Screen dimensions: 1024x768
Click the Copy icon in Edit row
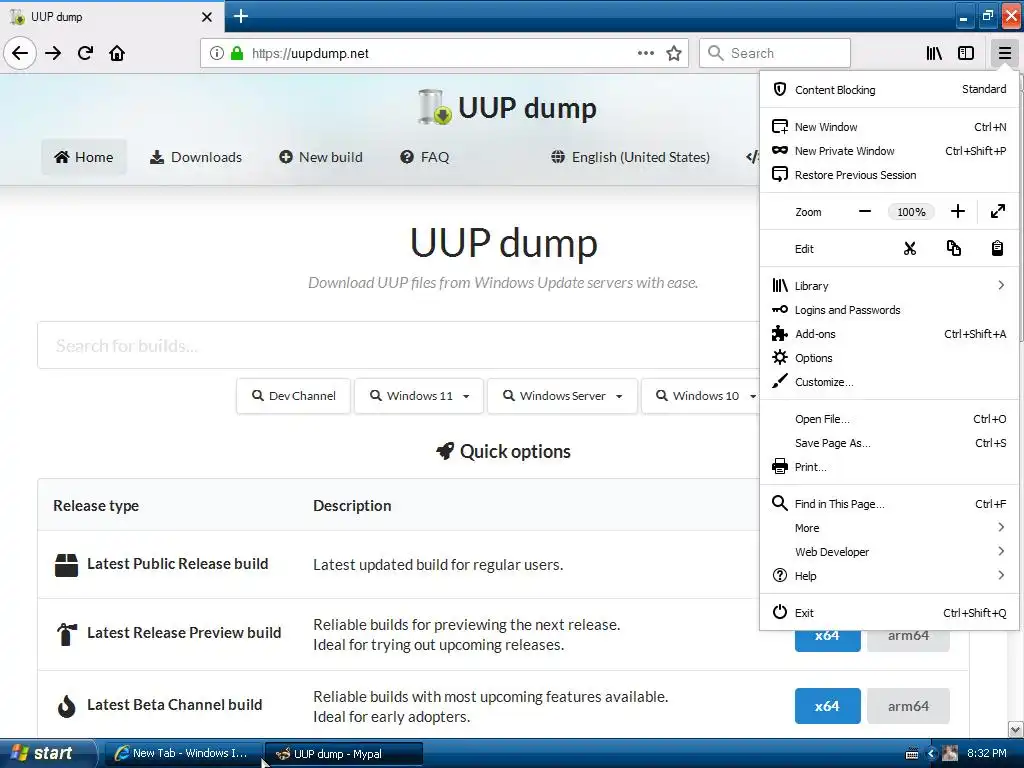(953, 249)
